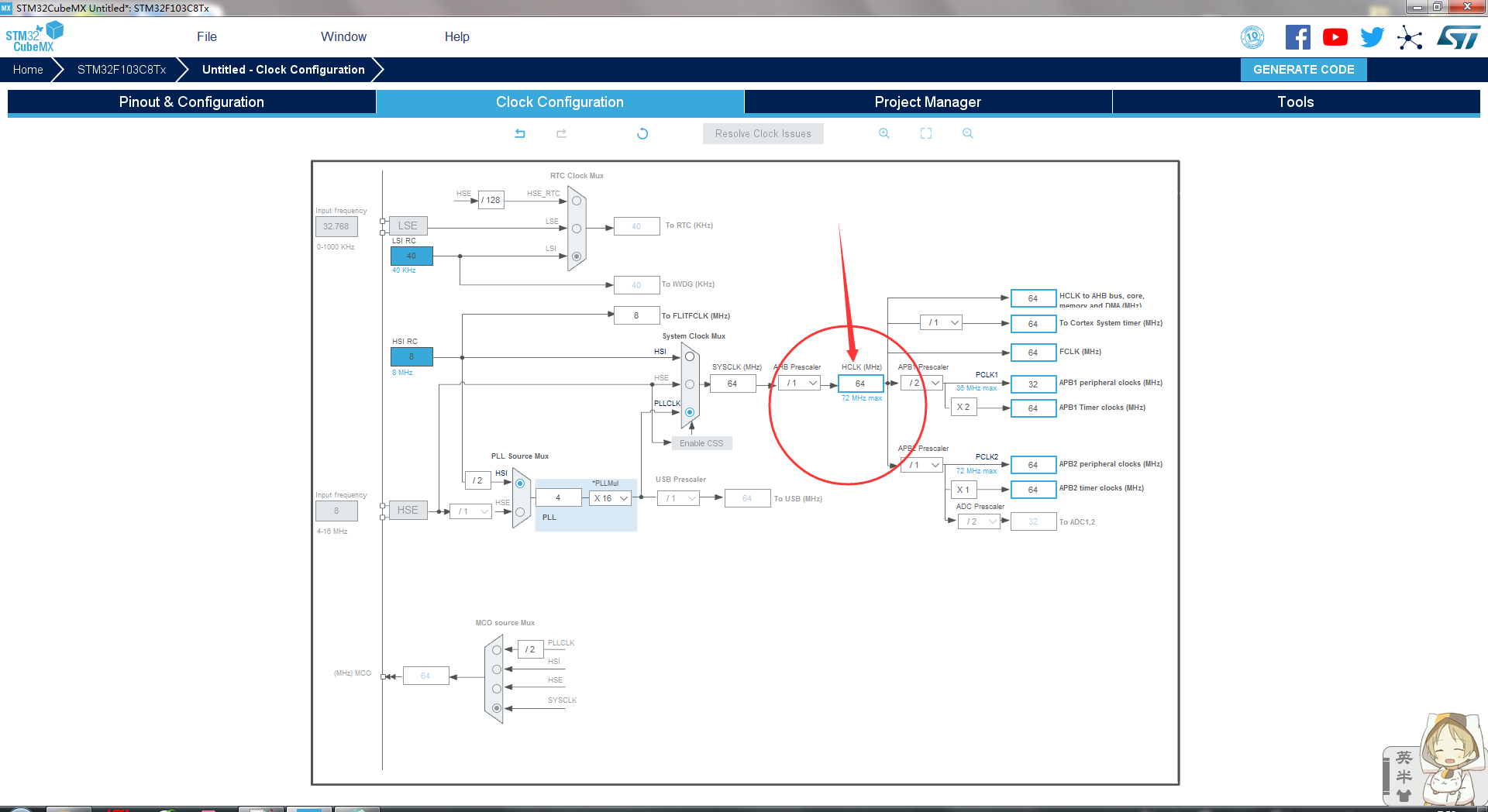
Task: Open the ST 10 years anniversary badge
Action: coord(1252,37)
